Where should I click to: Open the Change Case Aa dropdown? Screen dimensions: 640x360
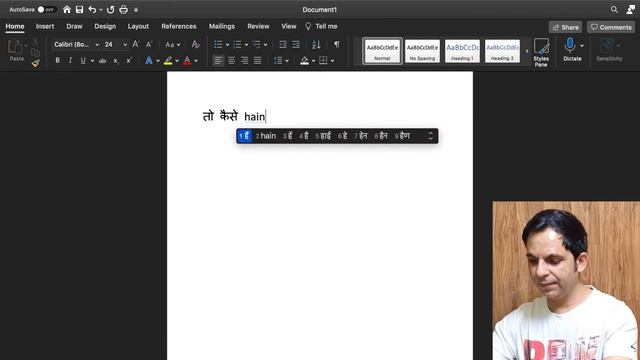172,44
